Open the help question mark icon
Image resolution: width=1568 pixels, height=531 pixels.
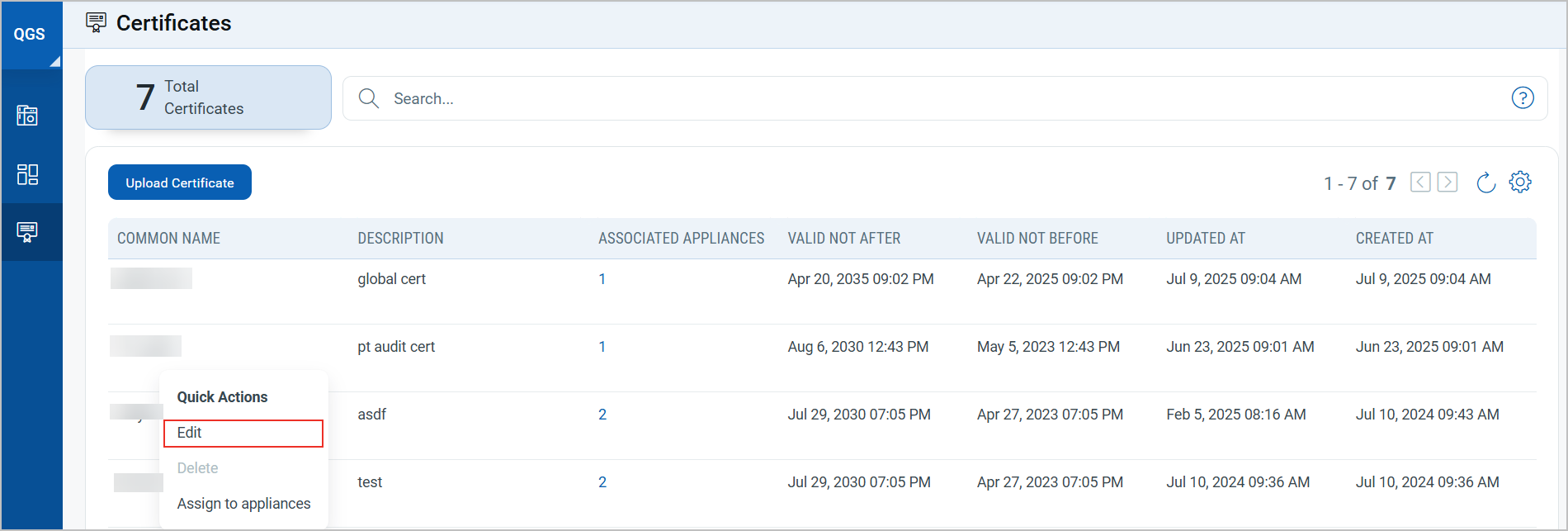[1522, 98]
